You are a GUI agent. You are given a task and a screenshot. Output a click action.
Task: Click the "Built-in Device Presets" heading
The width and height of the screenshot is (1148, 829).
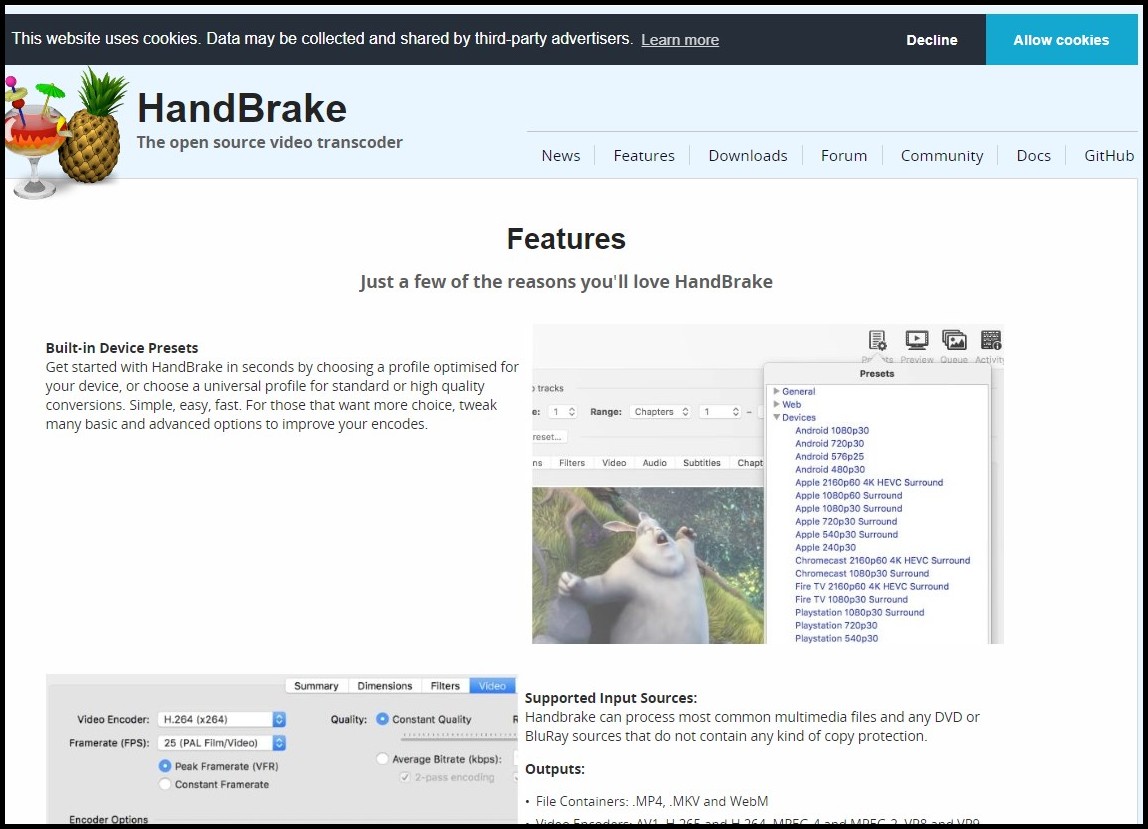coord(122,348)
